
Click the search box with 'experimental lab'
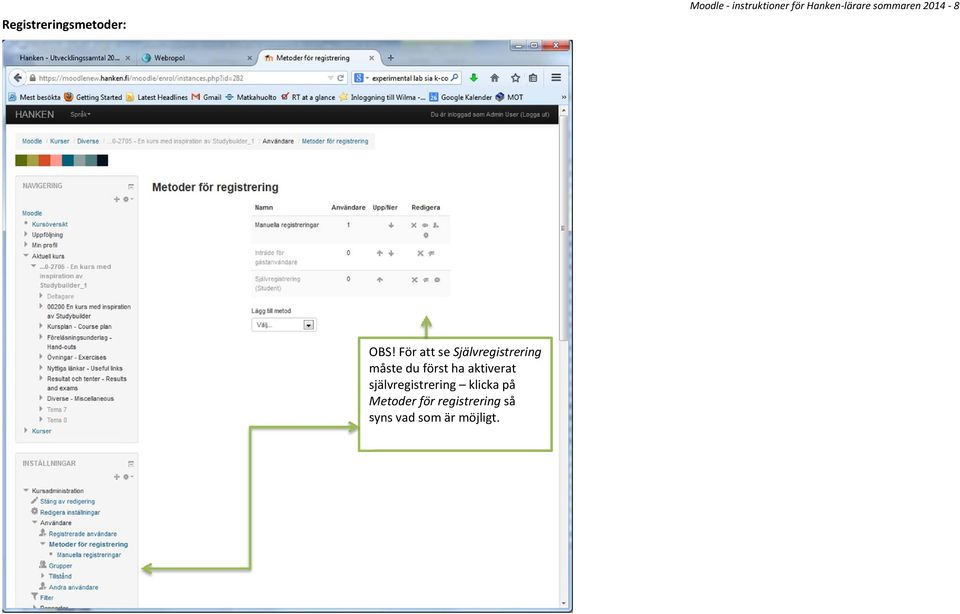(x=410, y=78)
